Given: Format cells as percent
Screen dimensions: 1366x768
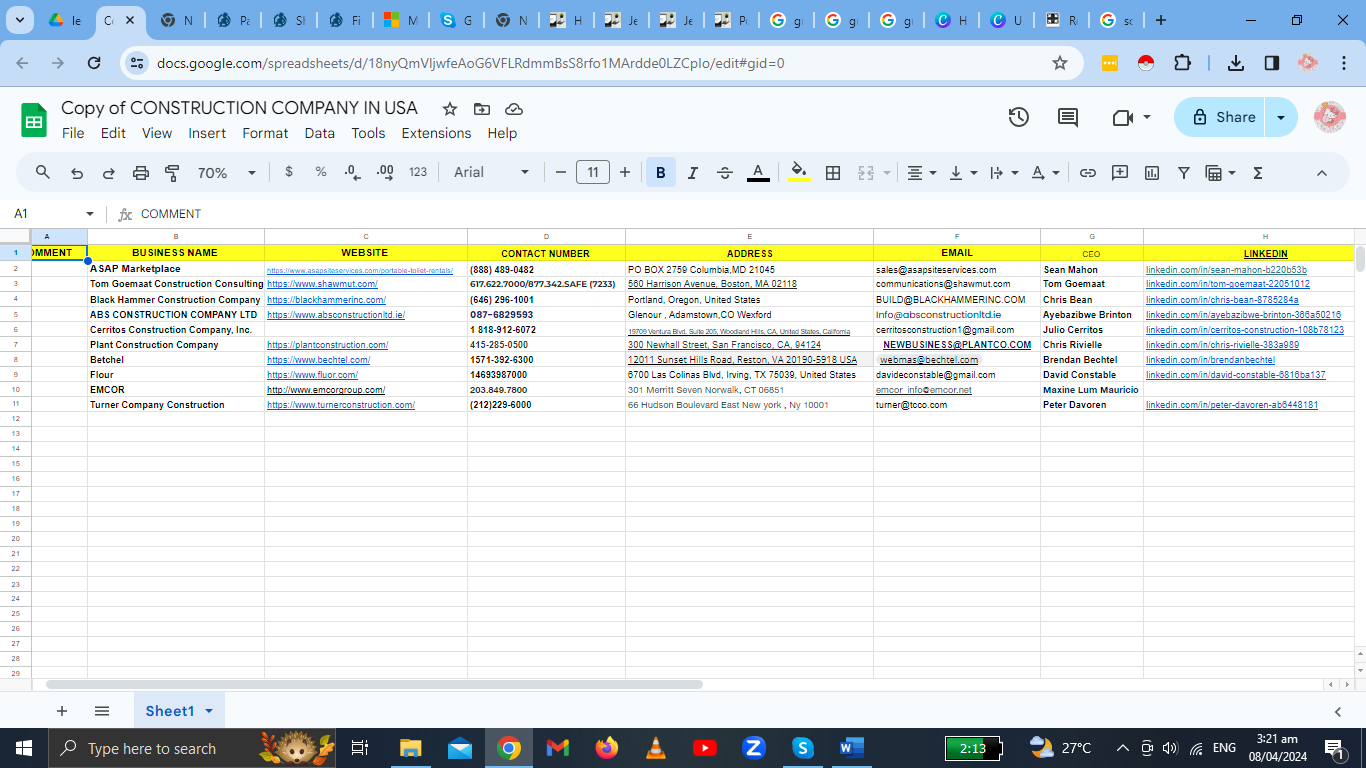Looking at the screenshot, I should (321, 172).
